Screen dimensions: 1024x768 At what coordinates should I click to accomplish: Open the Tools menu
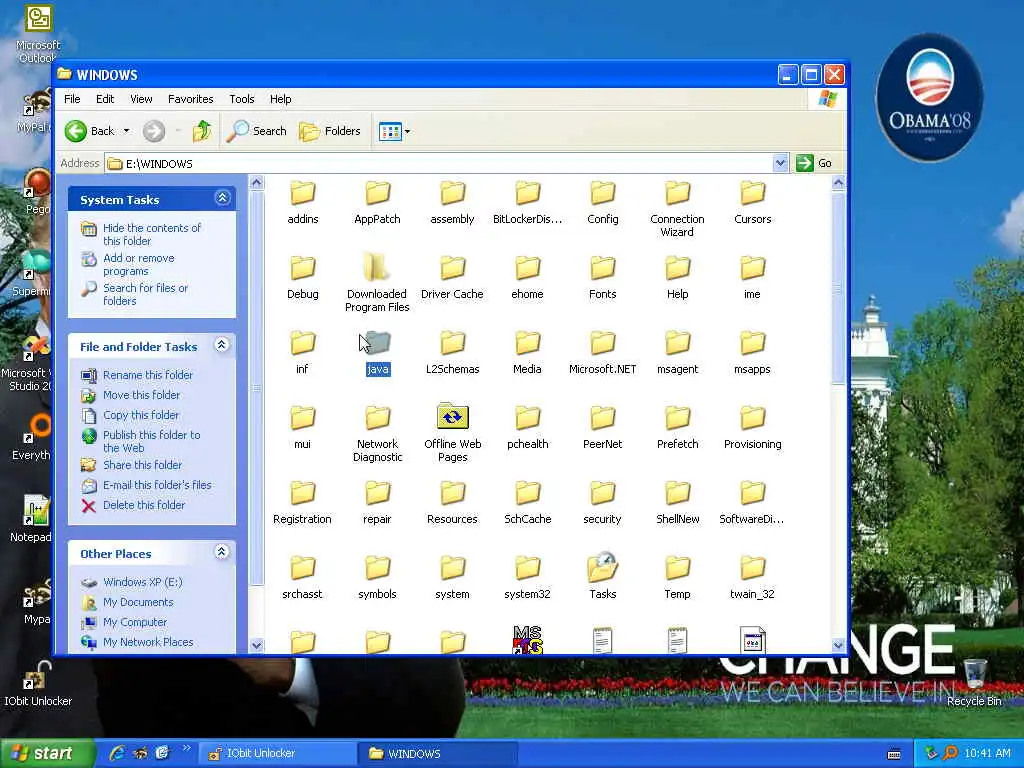(x=242, y=99)
